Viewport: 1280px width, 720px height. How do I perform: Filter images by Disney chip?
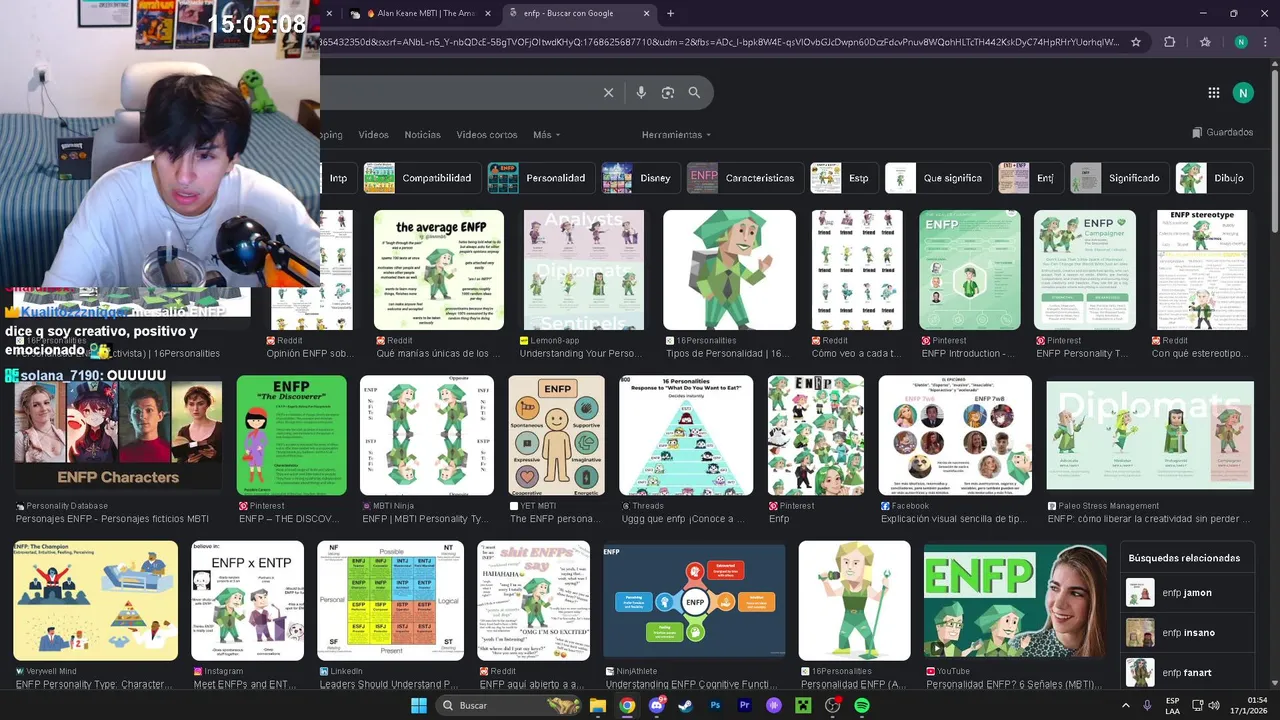click(639, 178)
